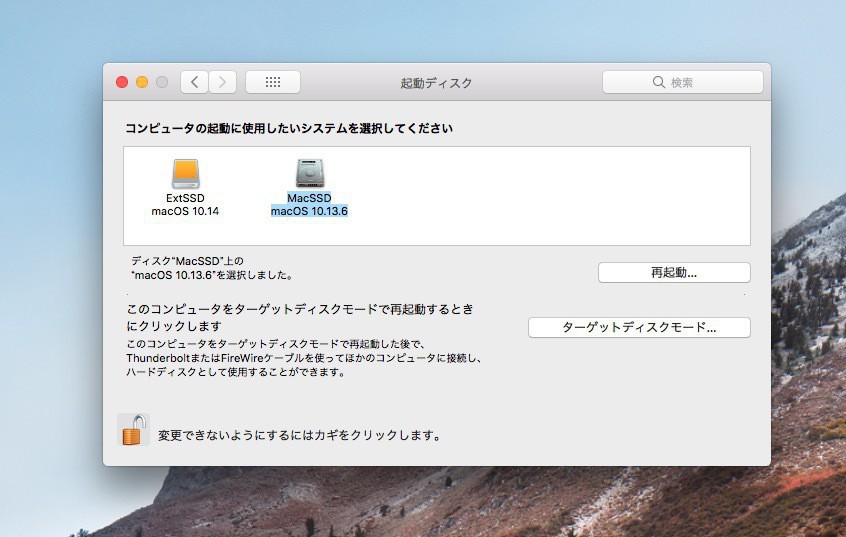The height and width of the screenshot is (537, 846).
Task: Click the open padlock icon
Action: [x=134, y=430]
